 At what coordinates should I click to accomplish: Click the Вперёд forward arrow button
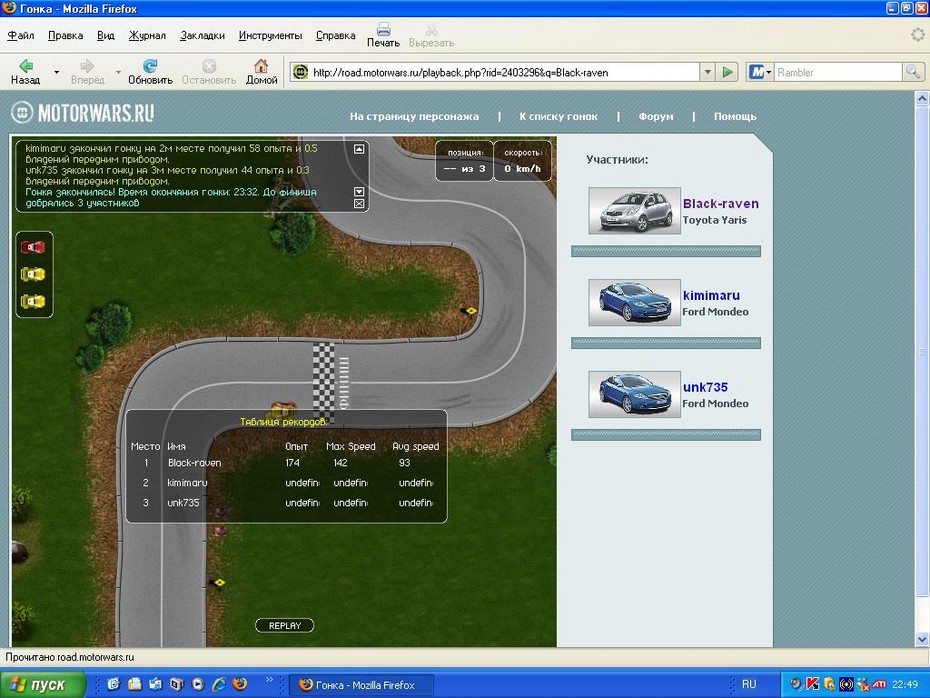point(87,72)
